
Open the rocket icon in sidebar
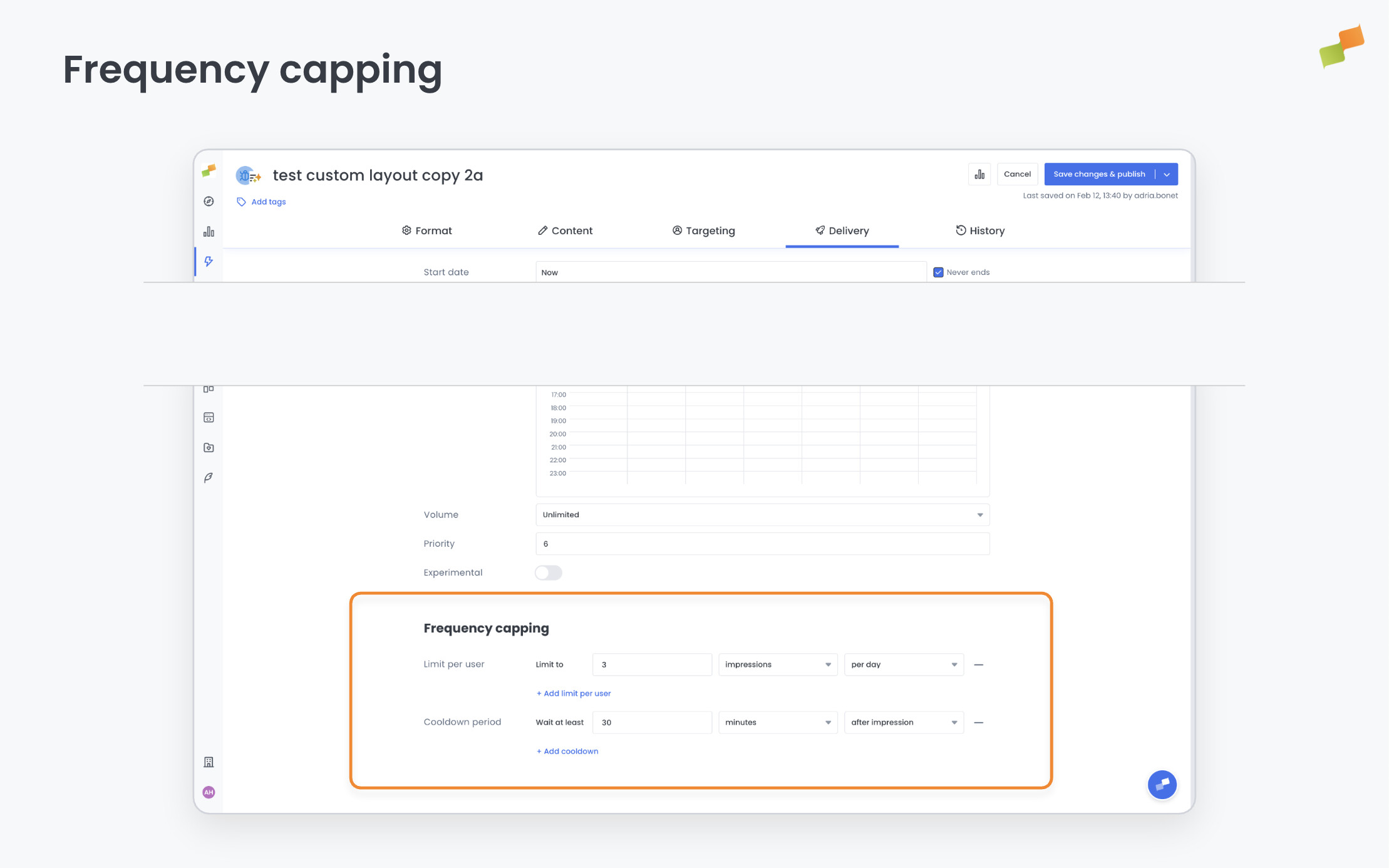(209, 478)
